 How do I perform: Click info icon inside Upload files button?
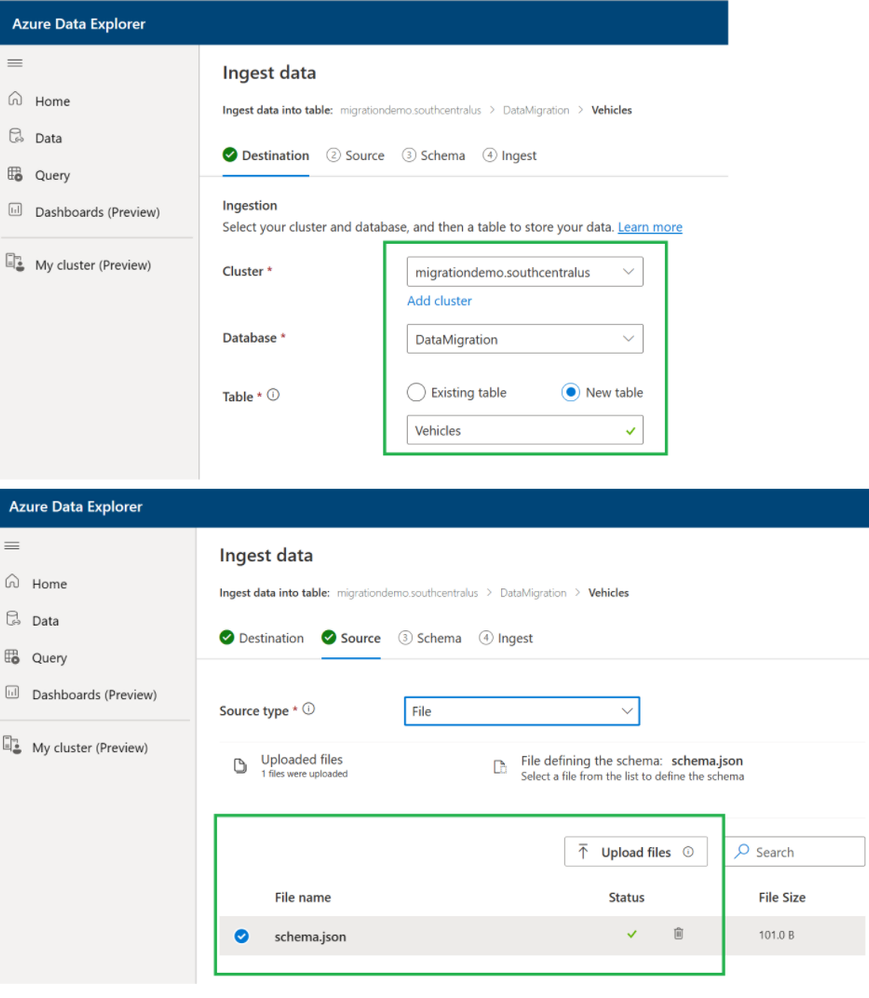pyautogui.click(x=688, y=852)
